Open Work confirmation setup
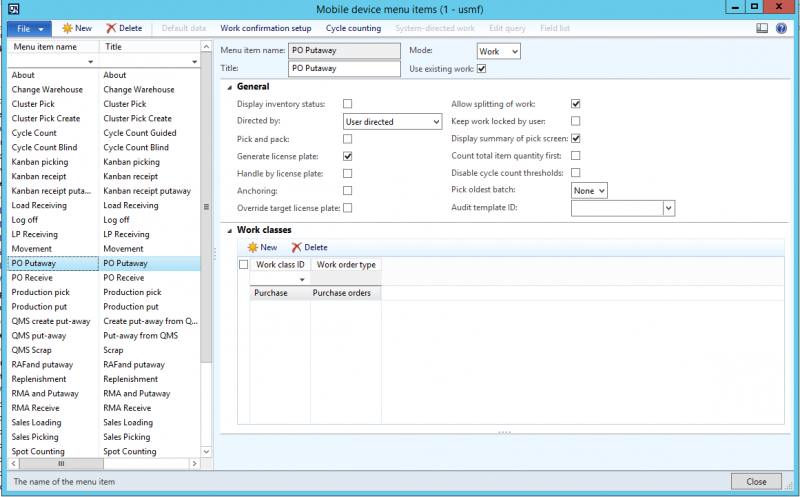 click(x=266, y=28)
